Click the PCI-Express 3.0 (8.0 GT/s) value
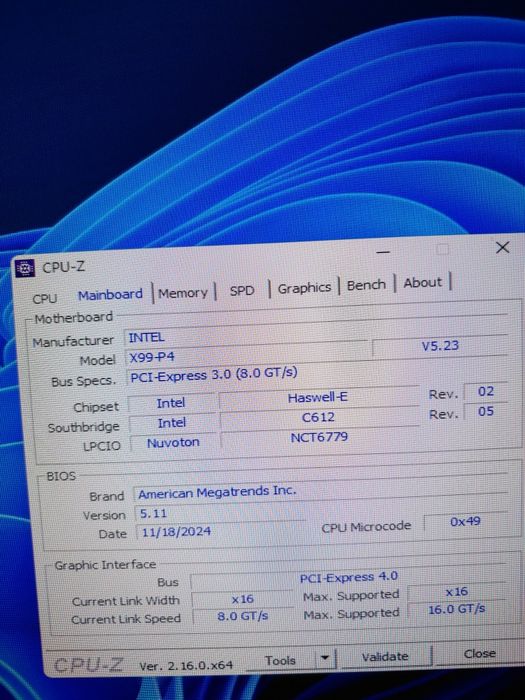The width and height of the screenshot is (525, 700). [213, 374]
